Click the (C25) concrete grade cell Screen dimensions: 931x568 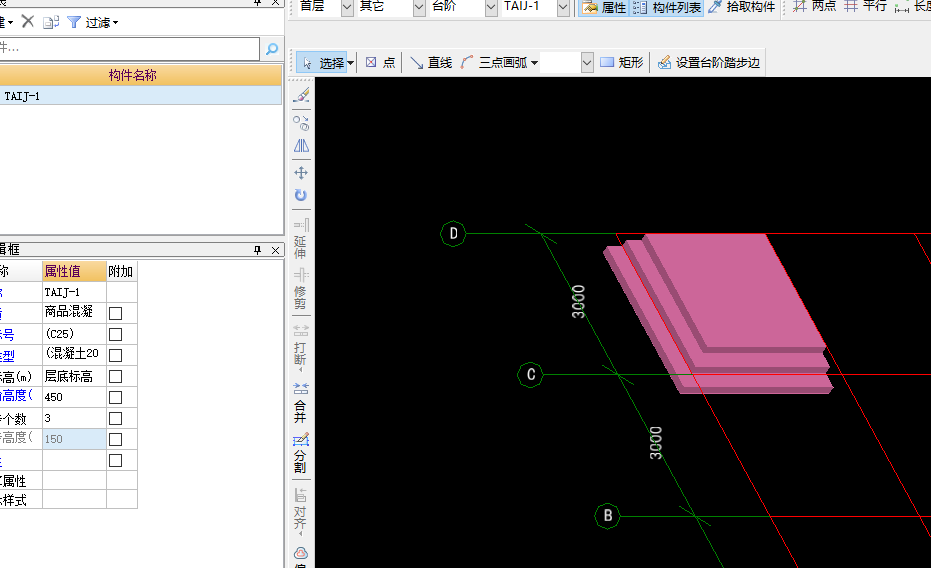[x=74, y=334]
